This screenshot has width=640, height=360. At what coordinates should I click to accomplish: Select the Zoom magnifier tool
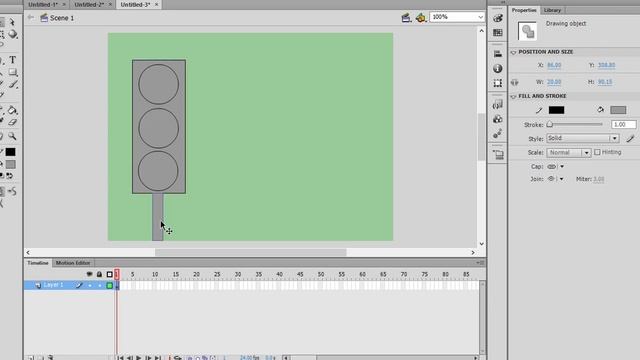pyautogui.click(x=13, y=136)
